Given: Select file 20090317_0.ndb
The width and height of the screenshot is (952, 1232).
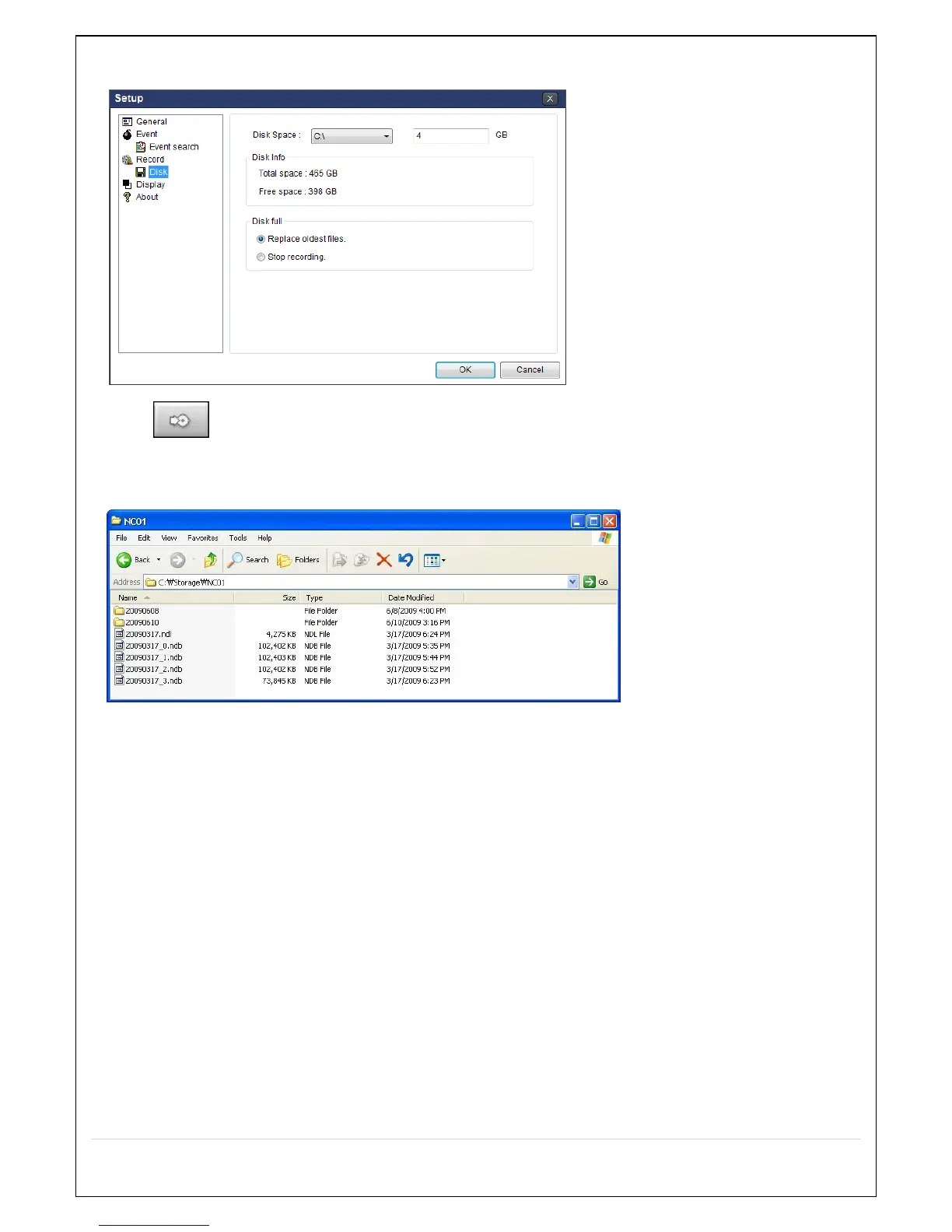Looking at the screenshot, I should coord(154,646).
